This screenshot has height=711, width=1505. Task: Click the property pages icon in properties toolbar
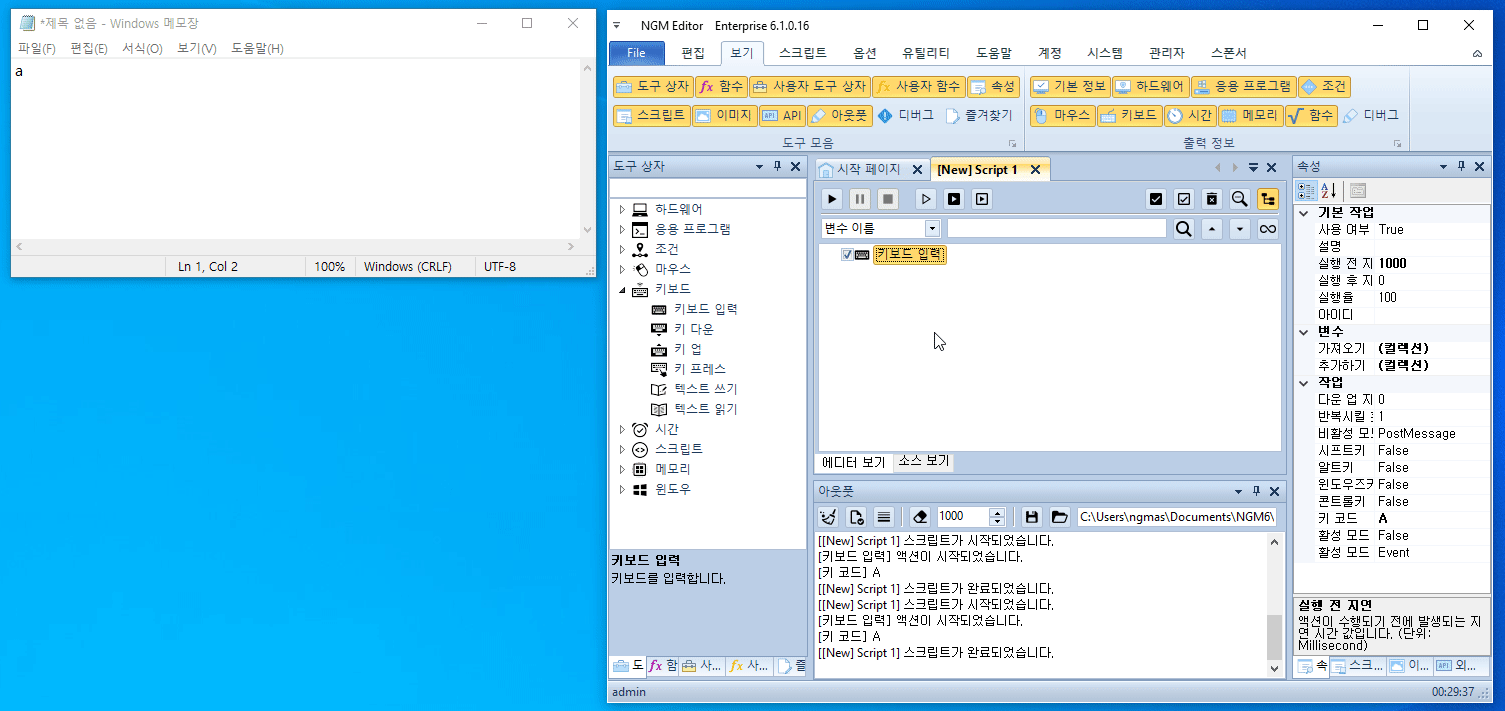tap(1358, 191)
